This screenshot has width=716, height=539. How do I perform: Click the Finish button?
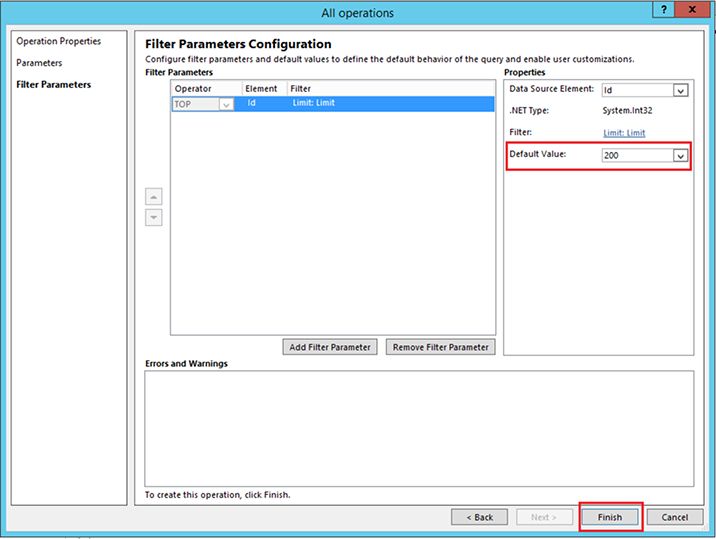point(610,517)
